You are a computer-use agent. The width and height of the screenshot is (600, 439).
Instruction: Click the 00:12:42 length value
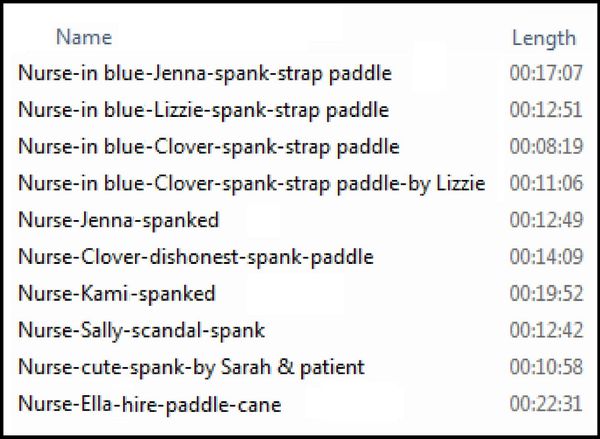point(546,330)
